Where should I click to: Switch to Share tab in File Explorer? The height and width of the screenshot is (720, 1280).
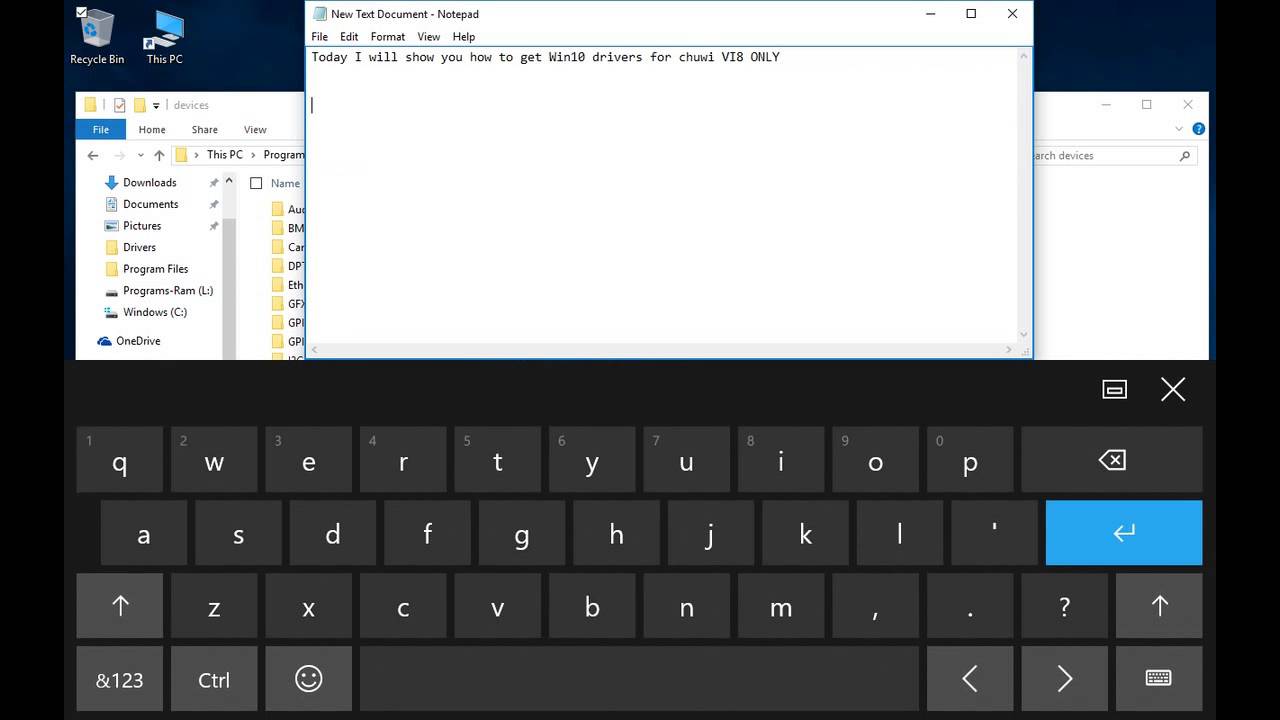(204, 129)
